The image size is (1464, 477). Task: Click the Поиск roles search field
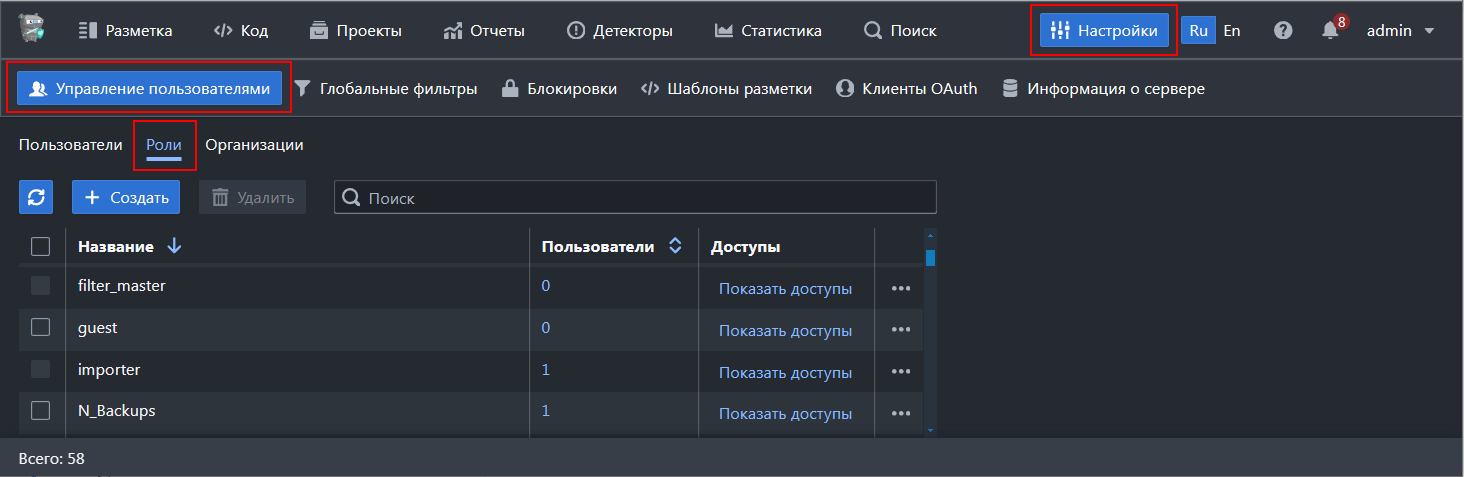(x=640, y=198)
